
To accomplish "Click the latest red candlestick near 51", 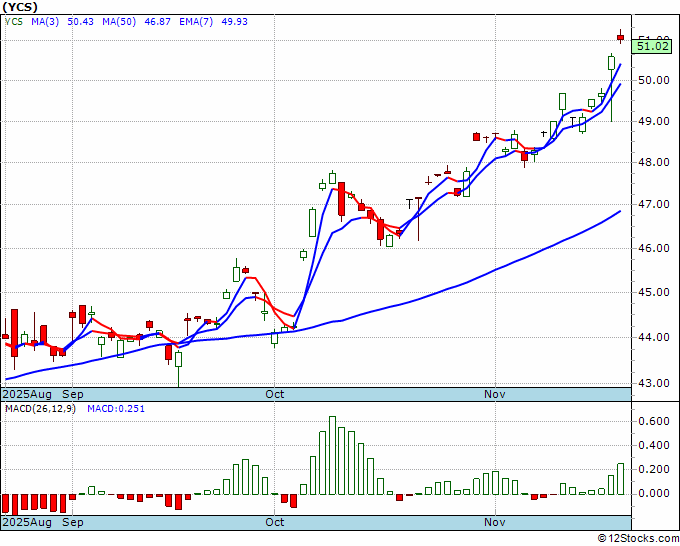I will pyautogui.click(x=621, y=37).
